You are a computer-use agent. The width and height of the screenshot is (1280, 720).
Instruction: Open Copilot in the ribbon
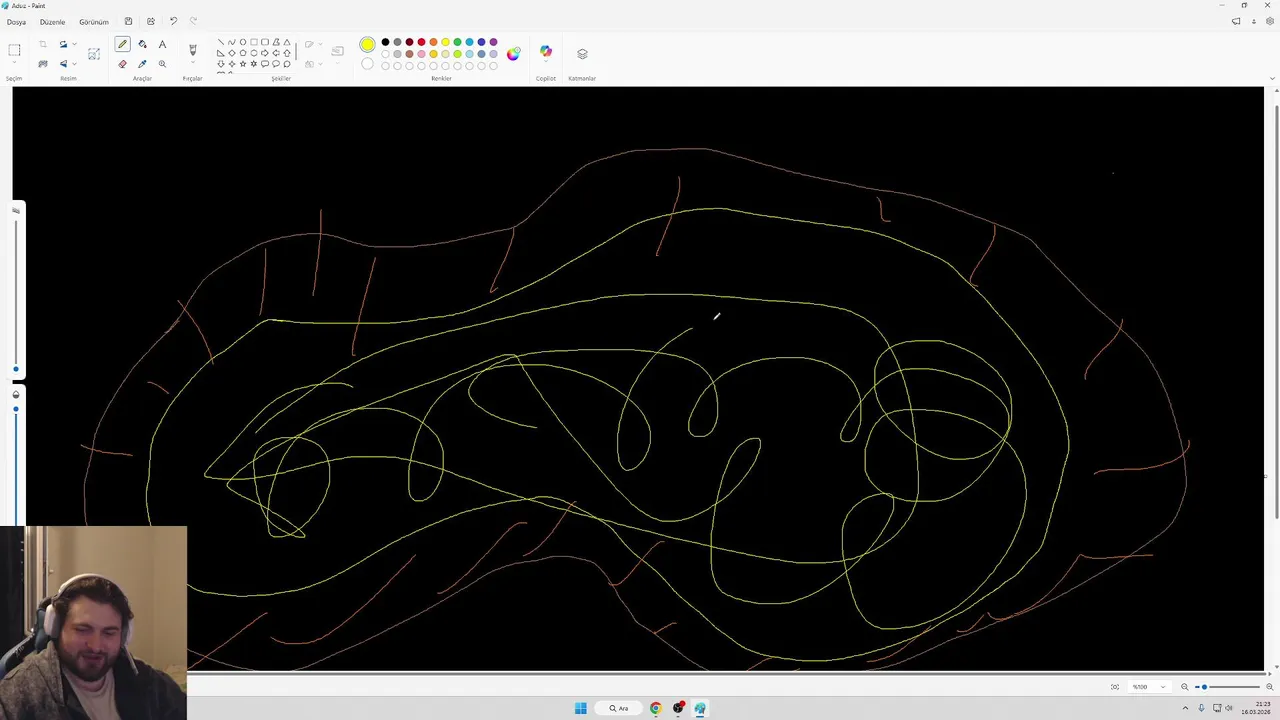546,52
